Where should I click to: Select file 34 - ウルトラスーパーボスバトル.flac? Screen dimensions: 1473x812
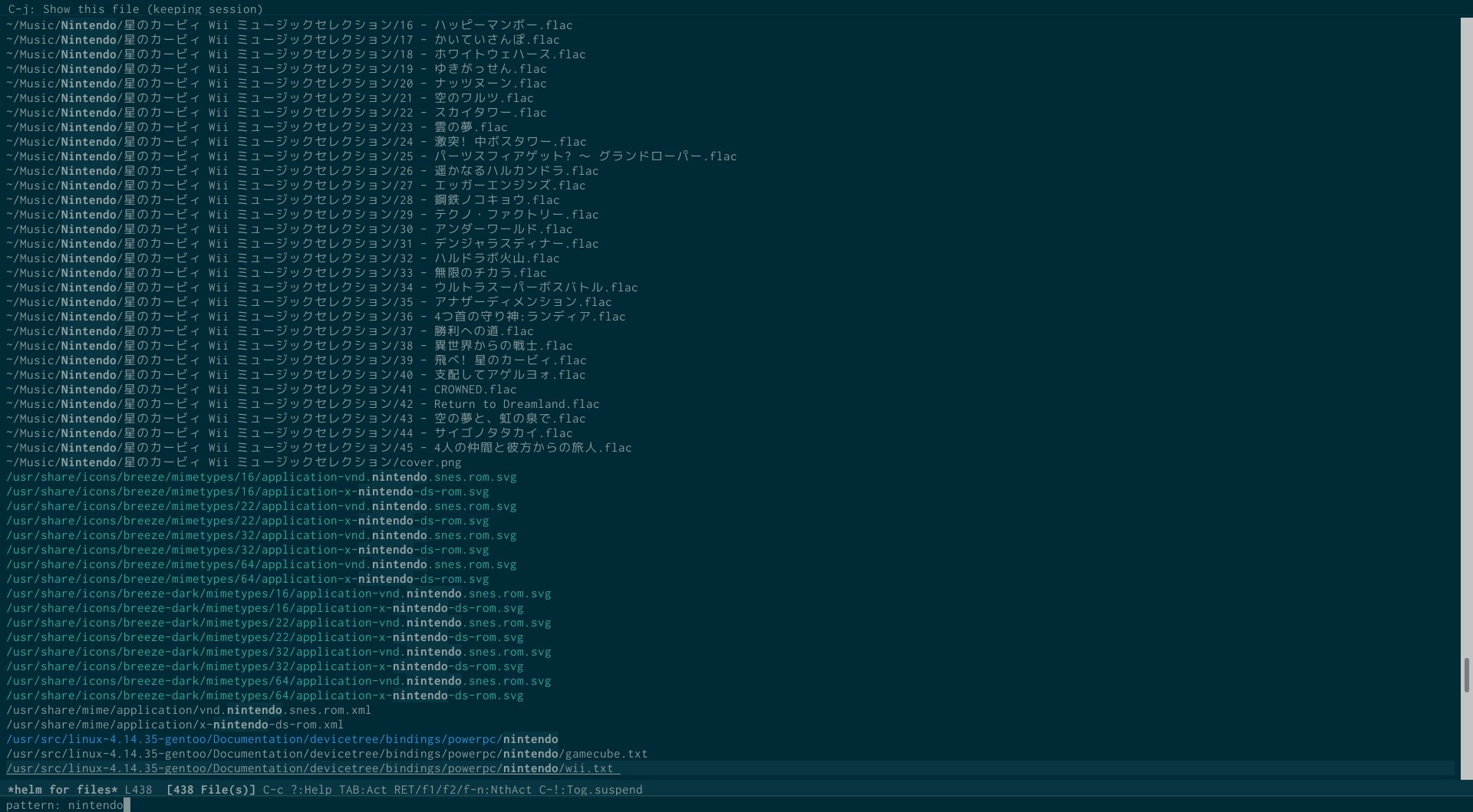pos(322,288)
